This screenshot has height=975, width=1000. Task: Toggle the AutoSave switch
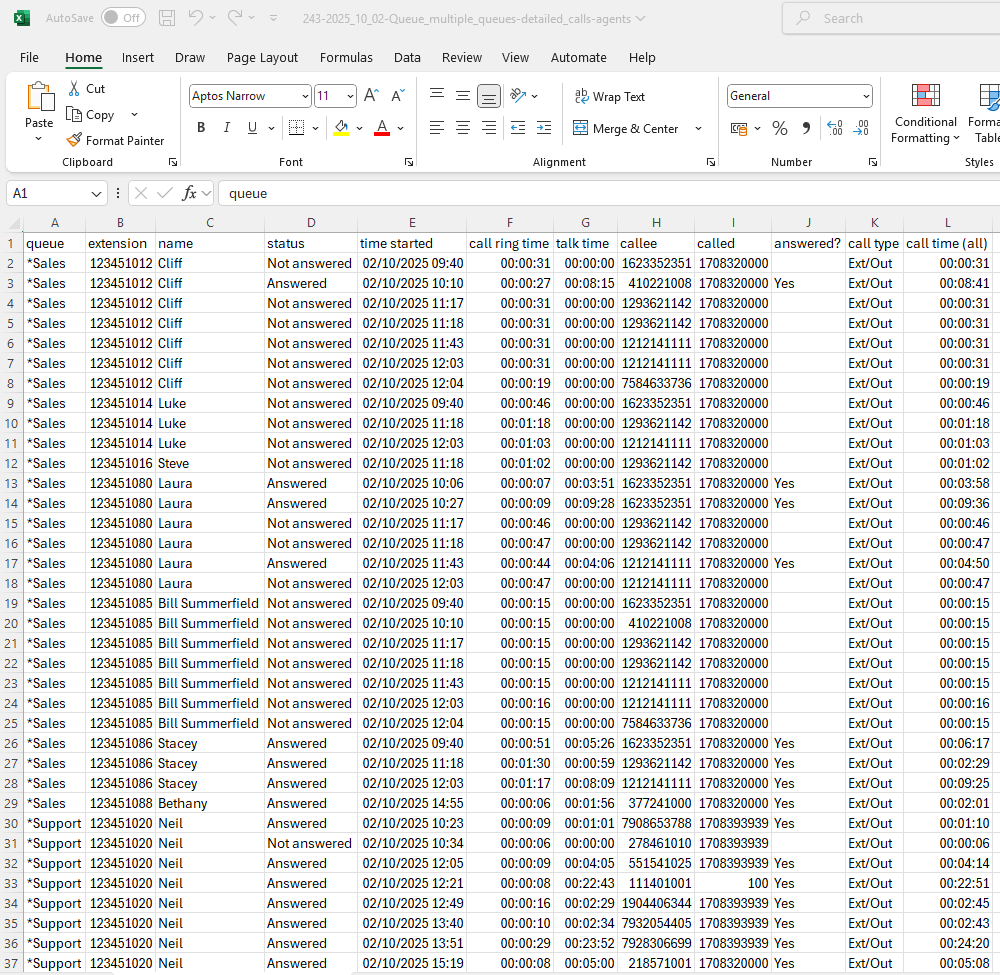(x=122, y=18)
